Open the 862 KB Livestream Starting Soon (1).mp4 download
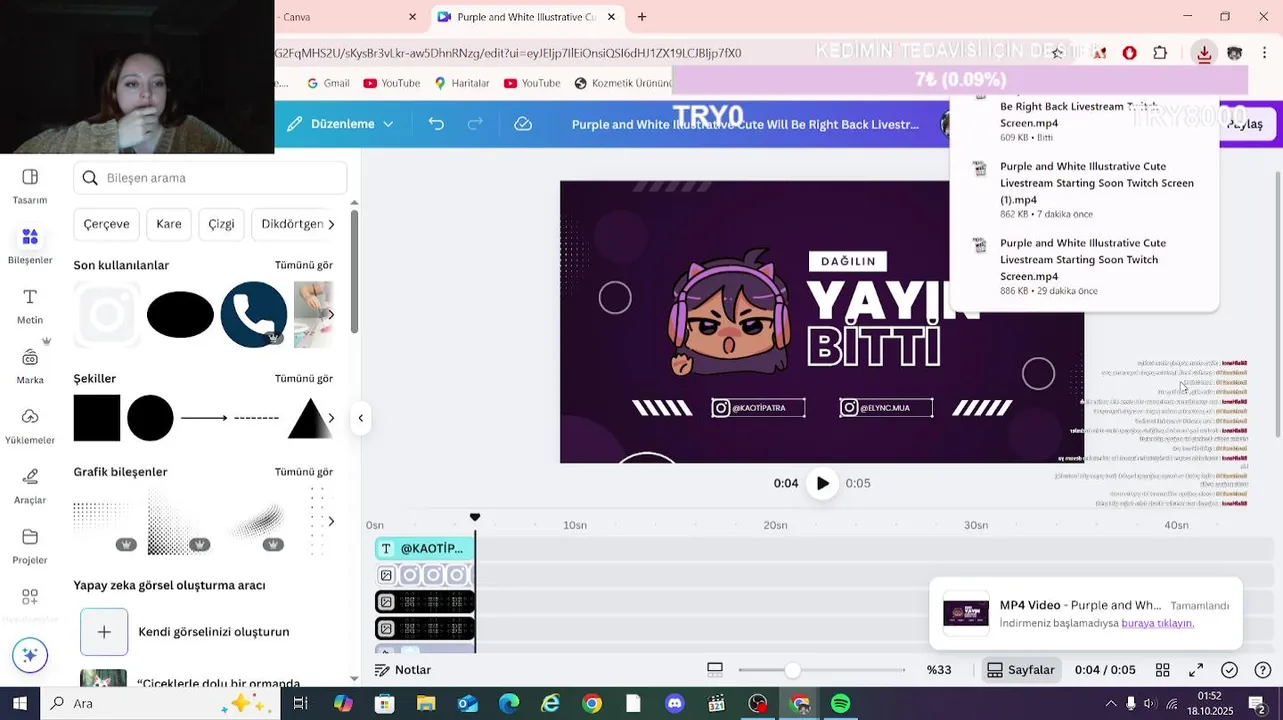Image resolution: width=1283 pixels, height=720 pixels. coord(1084,190)
